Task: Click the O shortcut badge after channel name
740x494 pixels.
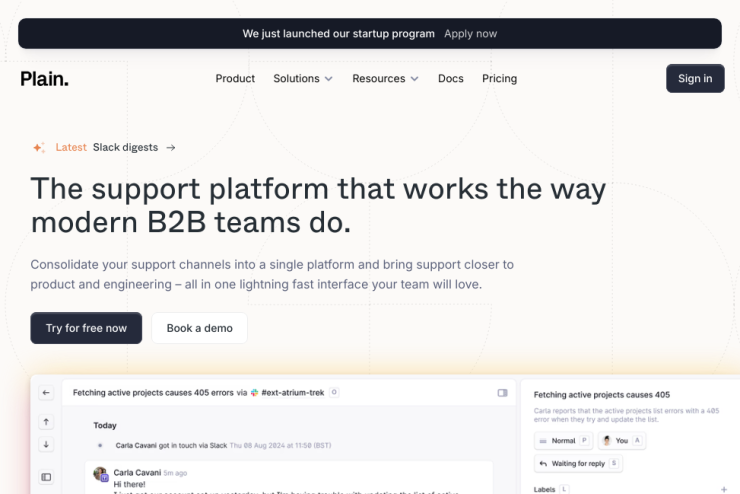Action: tap(334, 392)
